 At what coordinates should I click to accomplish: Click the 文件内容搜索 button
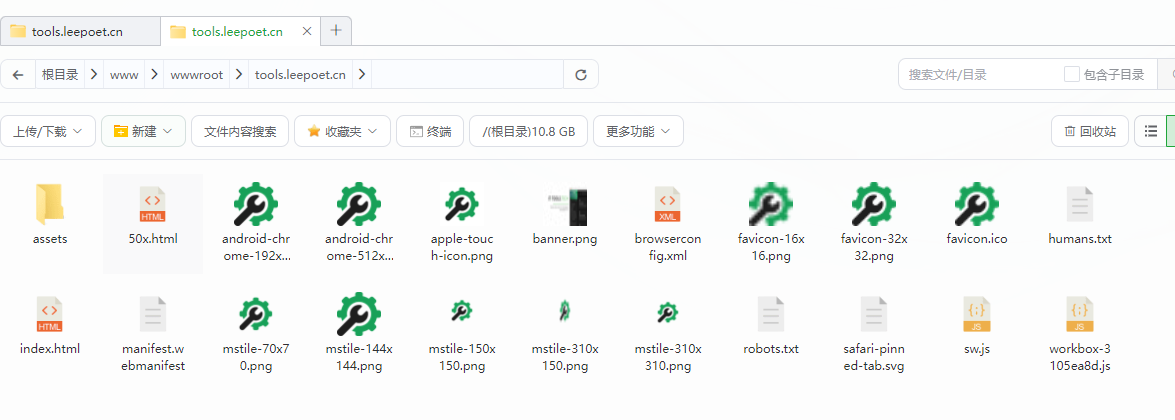[x=240, y=131]
